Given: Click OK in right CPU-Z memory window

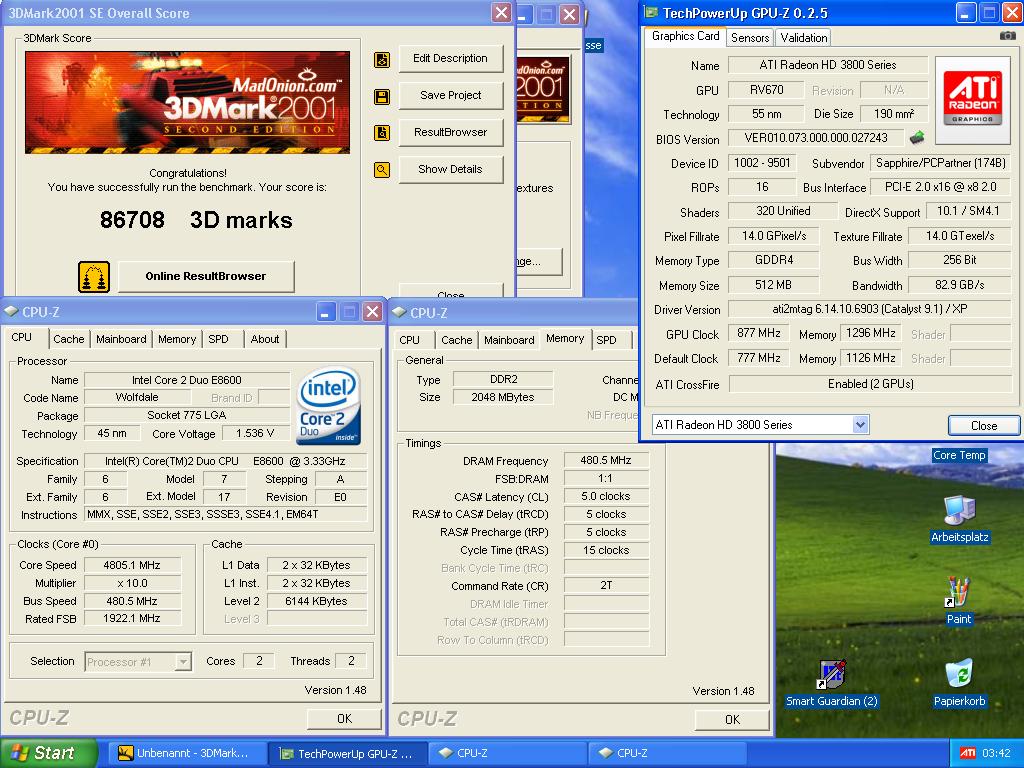Looking at the screenshot, I should click(x=732, y=719).
